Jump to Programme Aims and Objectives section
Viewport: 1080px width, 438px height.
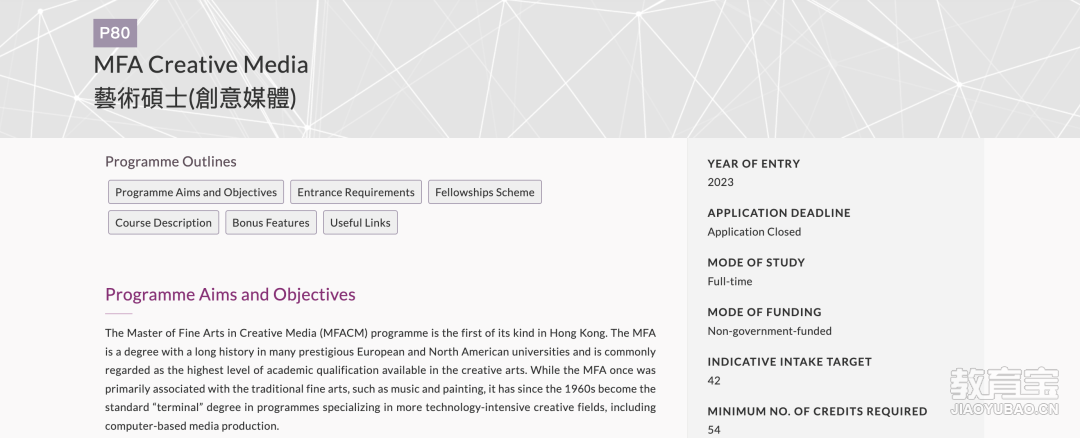pos(196,192)
